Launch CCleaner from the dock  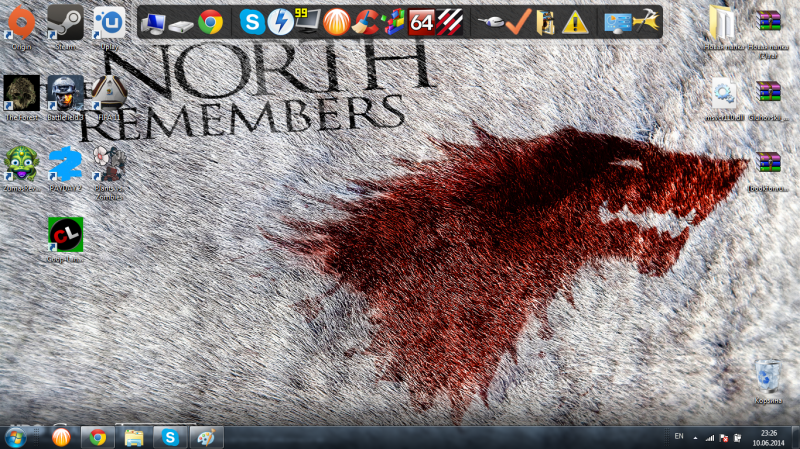[x=365, y=22]
